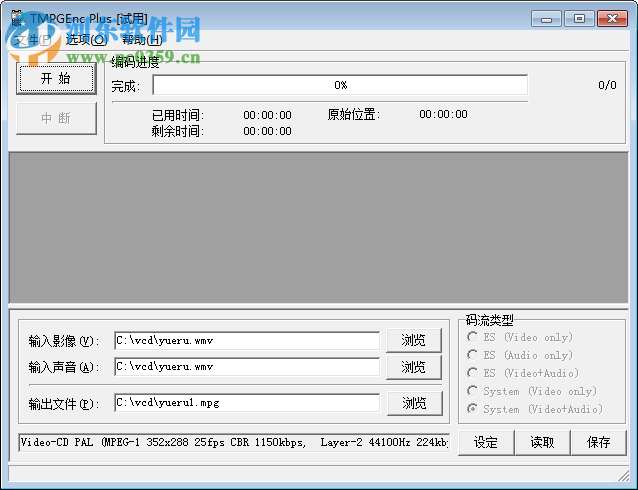Click the Video-CD PAL format description field
The image size is (638, 490).
234,442
